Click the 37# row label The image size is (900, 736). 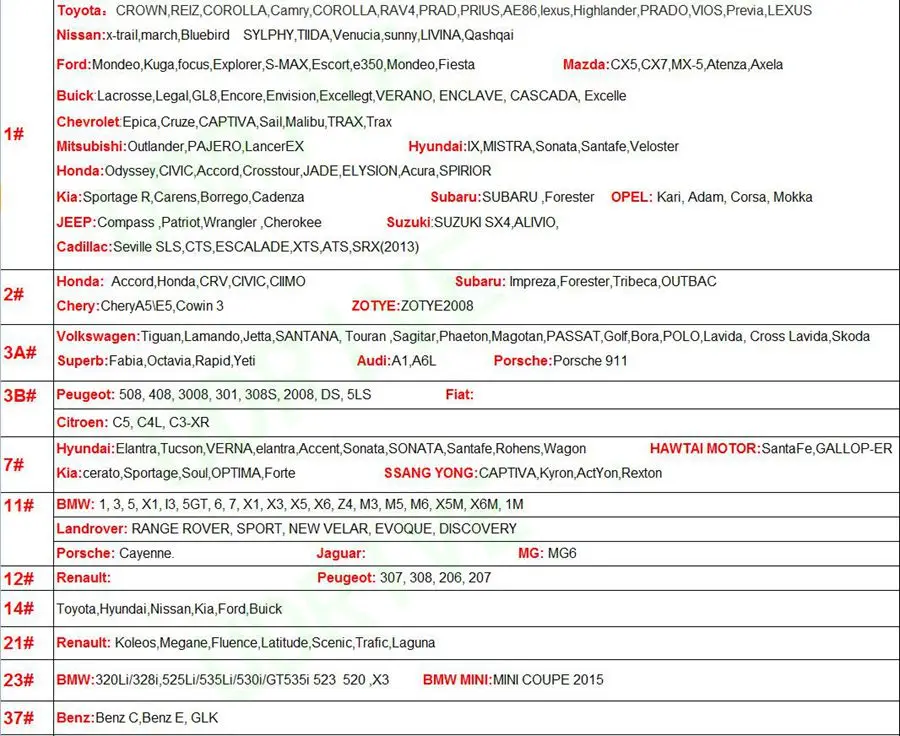coord(18,718)
